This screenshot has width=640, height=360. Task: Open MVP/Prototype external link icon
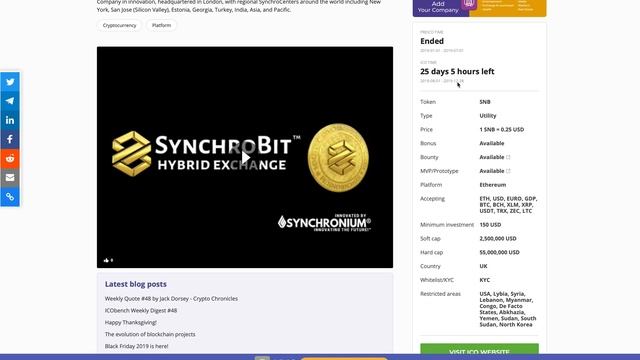[508, 171]
